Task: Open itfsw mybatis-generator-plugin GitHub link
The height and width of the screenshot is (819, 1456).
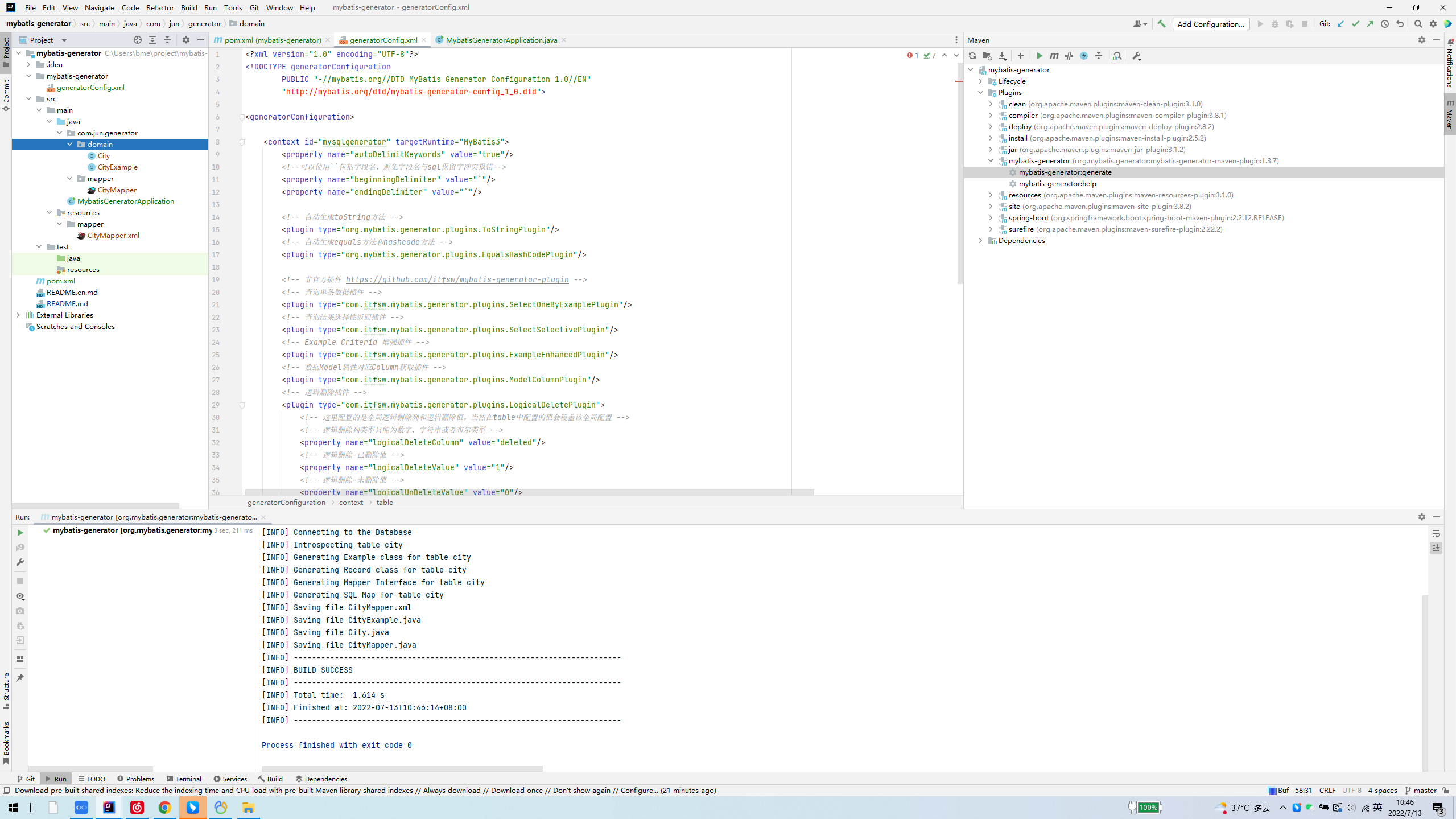Action: pyautogui.click(x=457, y=279)
